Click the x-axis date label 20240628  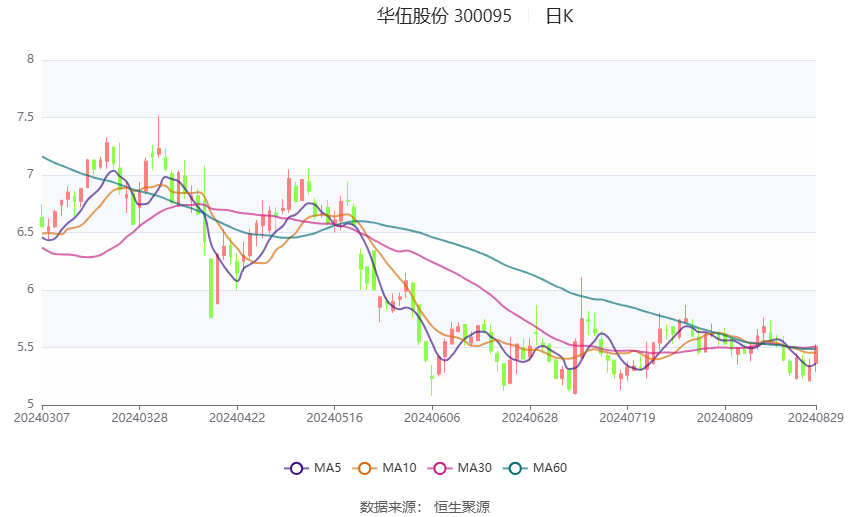point(530,418)
